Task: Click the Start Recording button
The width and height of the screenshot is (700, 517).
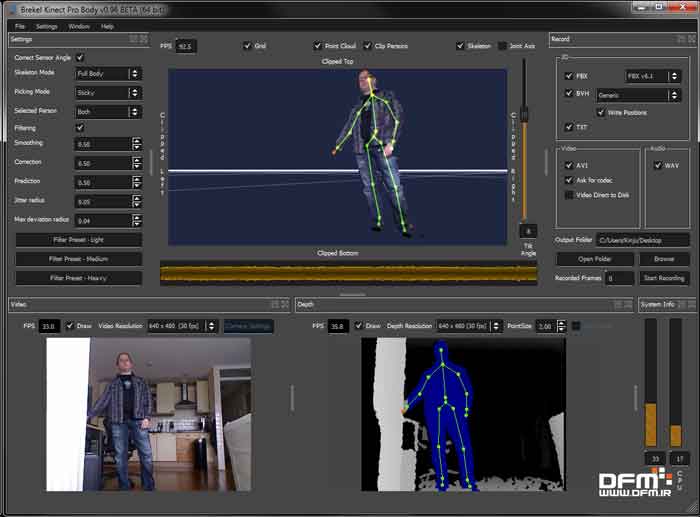Action: (x=664, y=278)
